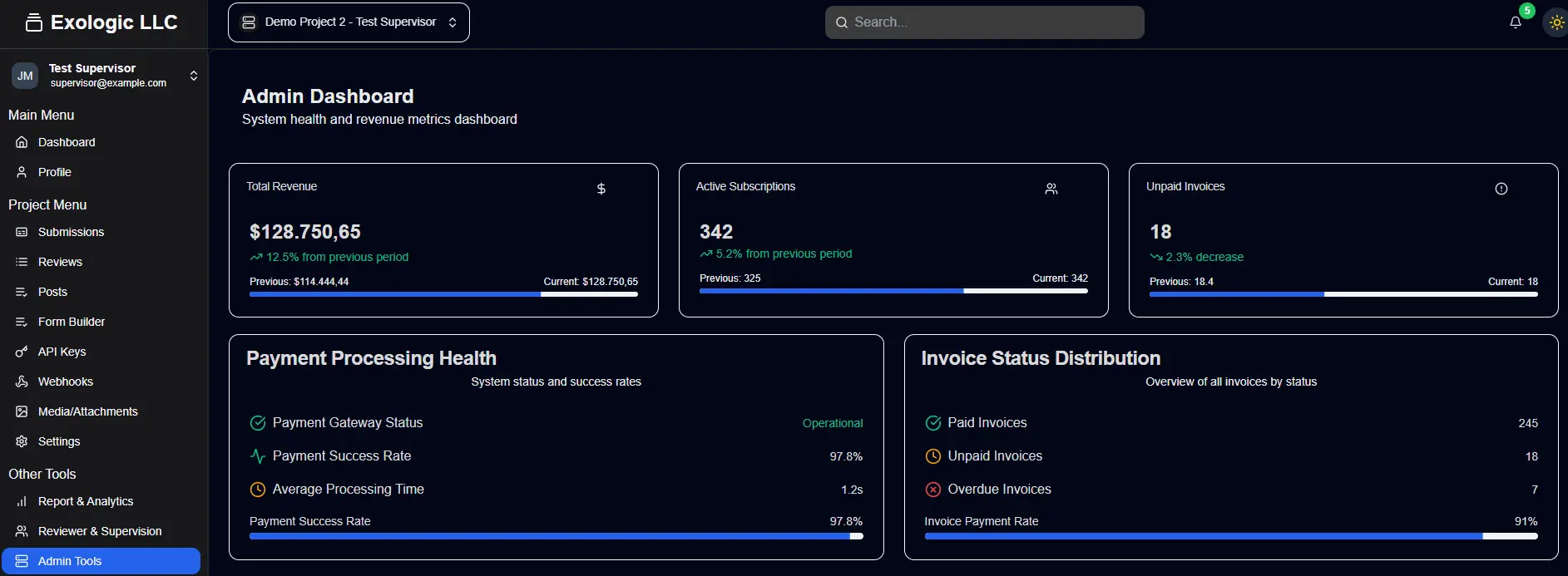Select the Admin Tools sidebar item

101,561
